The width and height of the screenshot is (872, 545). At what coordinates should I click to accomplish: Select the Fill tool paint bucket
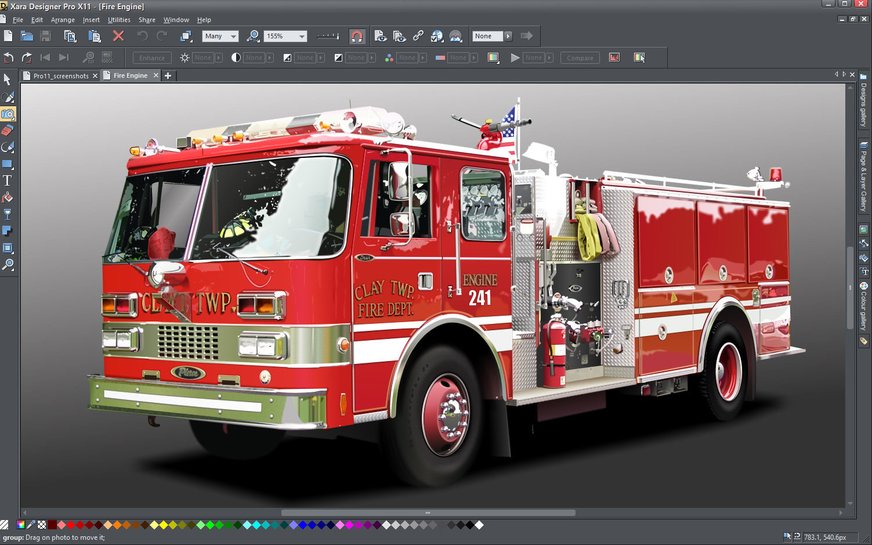click(x=7, y=198)
